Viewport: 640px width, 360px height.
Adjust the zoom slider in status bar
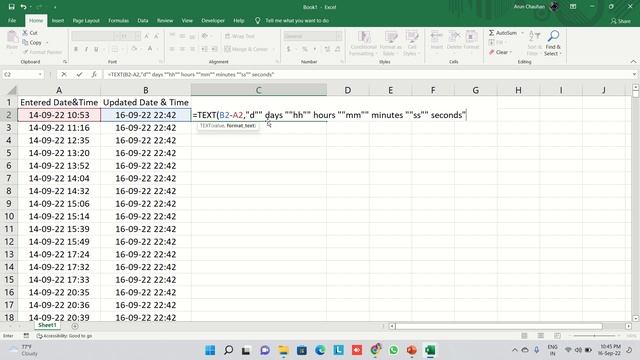click(594, 336)
